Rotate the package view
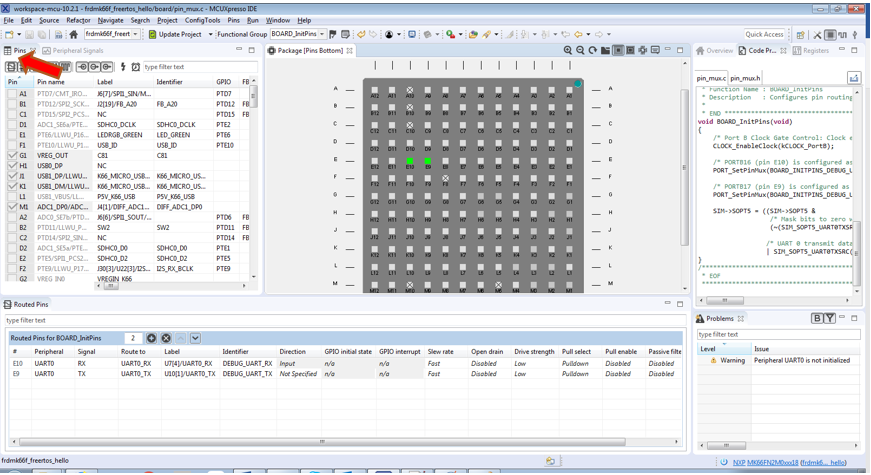 pyautogui.click(x=593, y=50)
